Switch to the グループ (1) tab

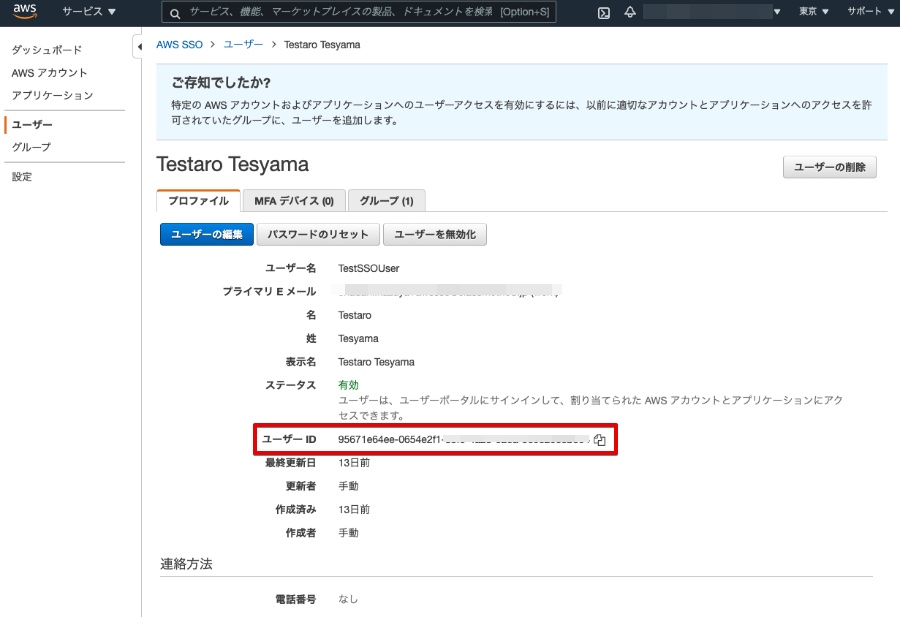[386, 201]
